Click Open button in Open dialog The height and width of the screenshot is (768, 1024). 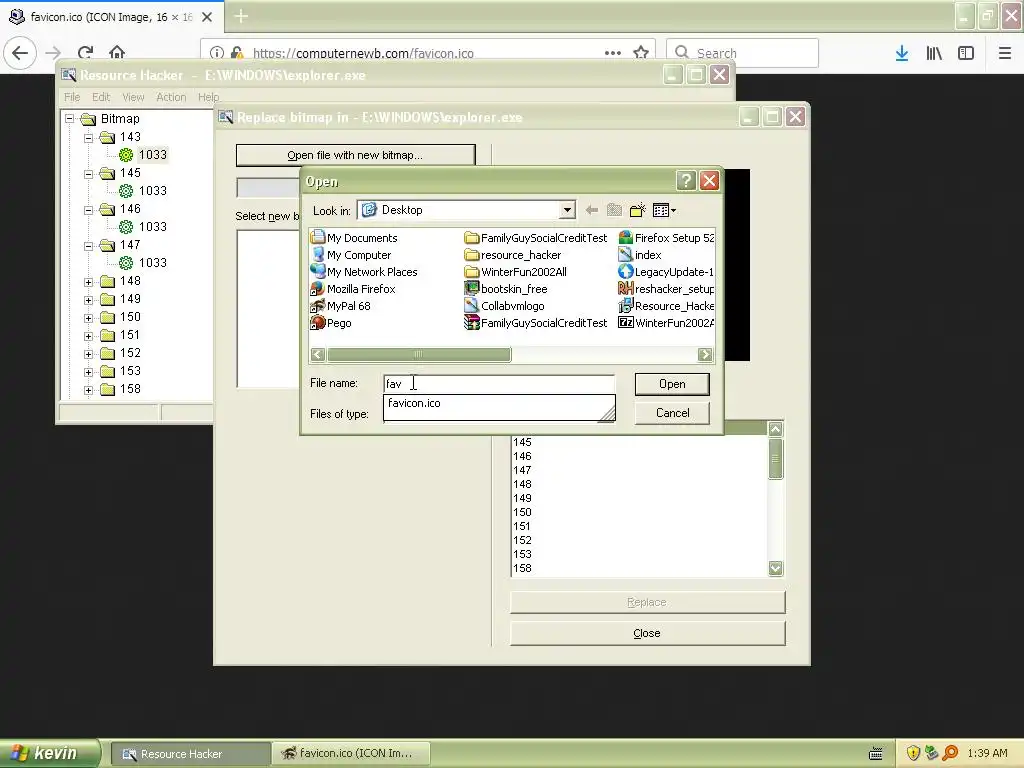pos(672,384)
